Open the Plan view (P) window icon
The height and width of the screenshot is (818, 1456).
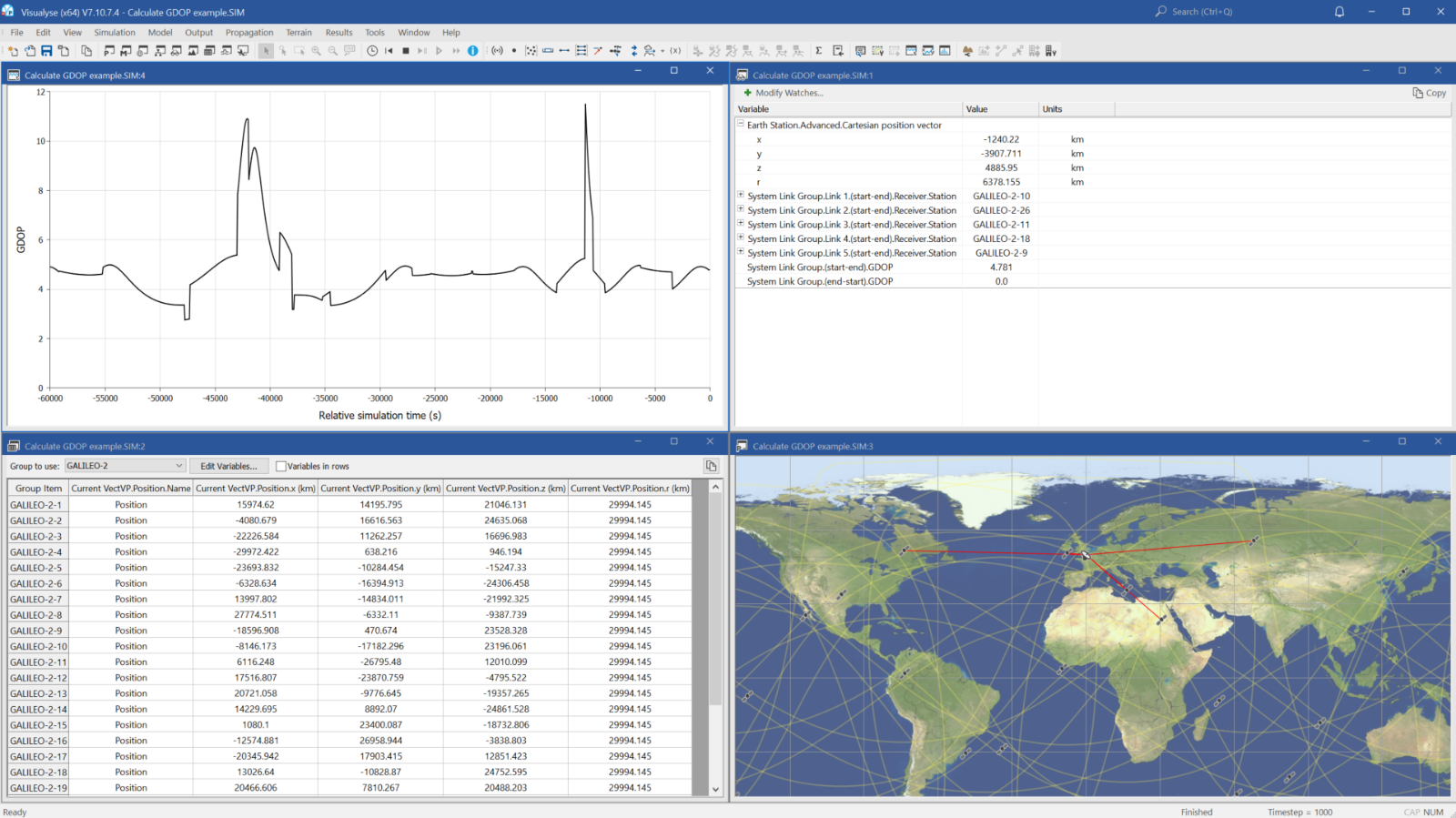109,51
